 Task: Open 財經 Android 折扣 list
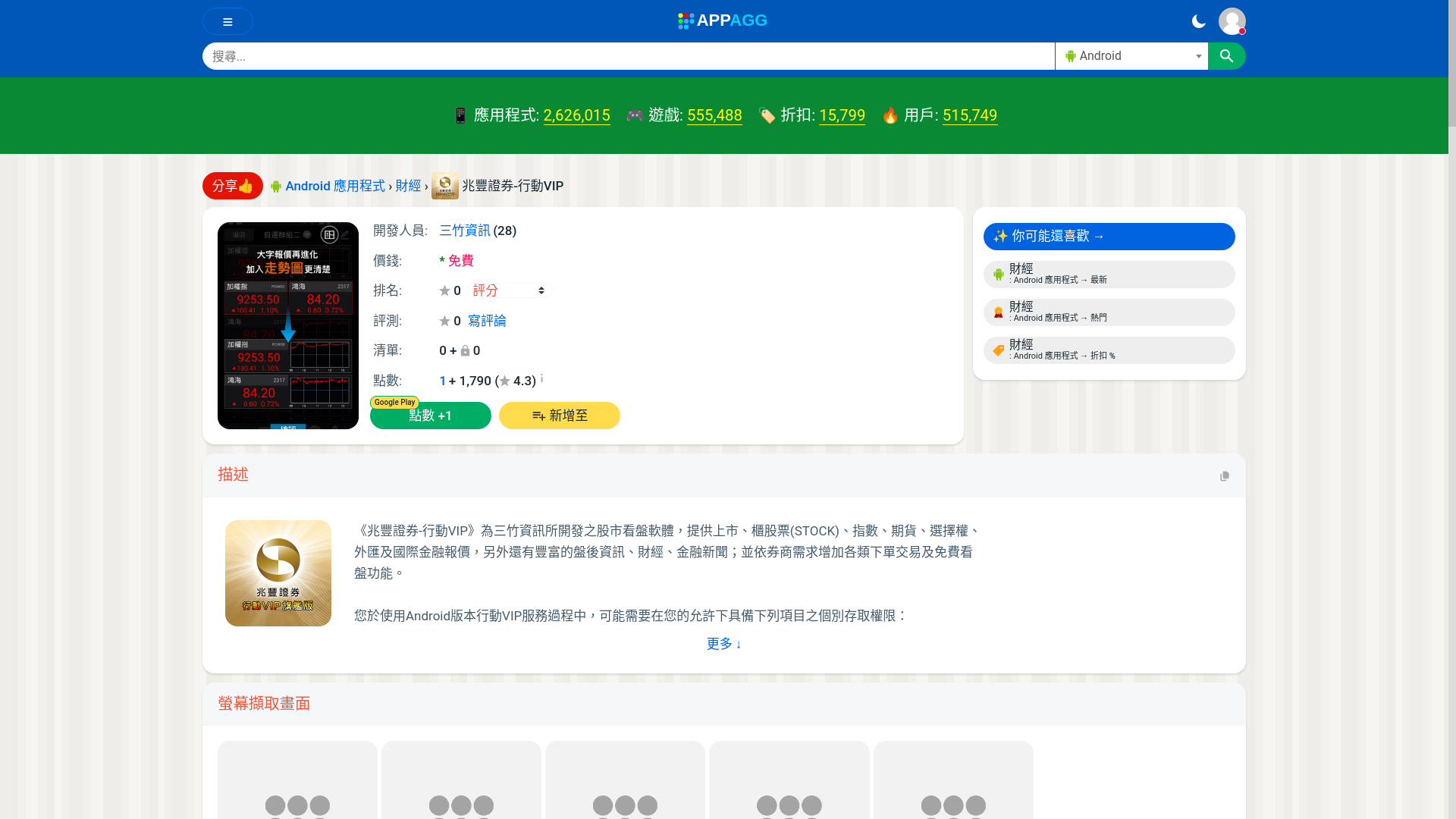[x=1109, y=350]
